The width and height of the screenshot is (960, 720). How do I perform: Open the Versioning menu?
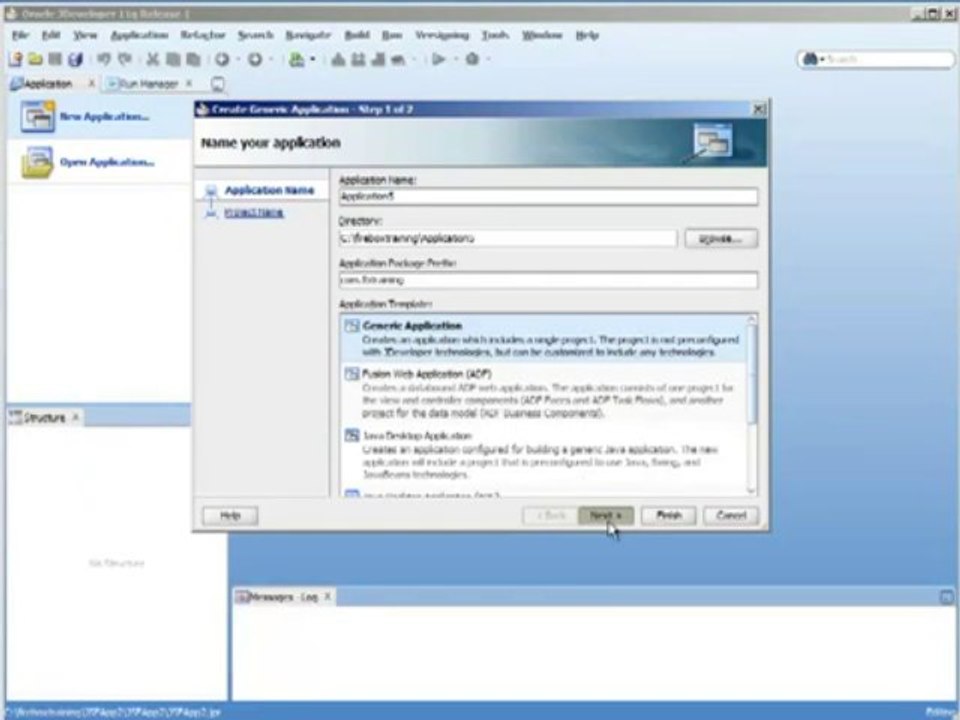(x=441, y=36)
